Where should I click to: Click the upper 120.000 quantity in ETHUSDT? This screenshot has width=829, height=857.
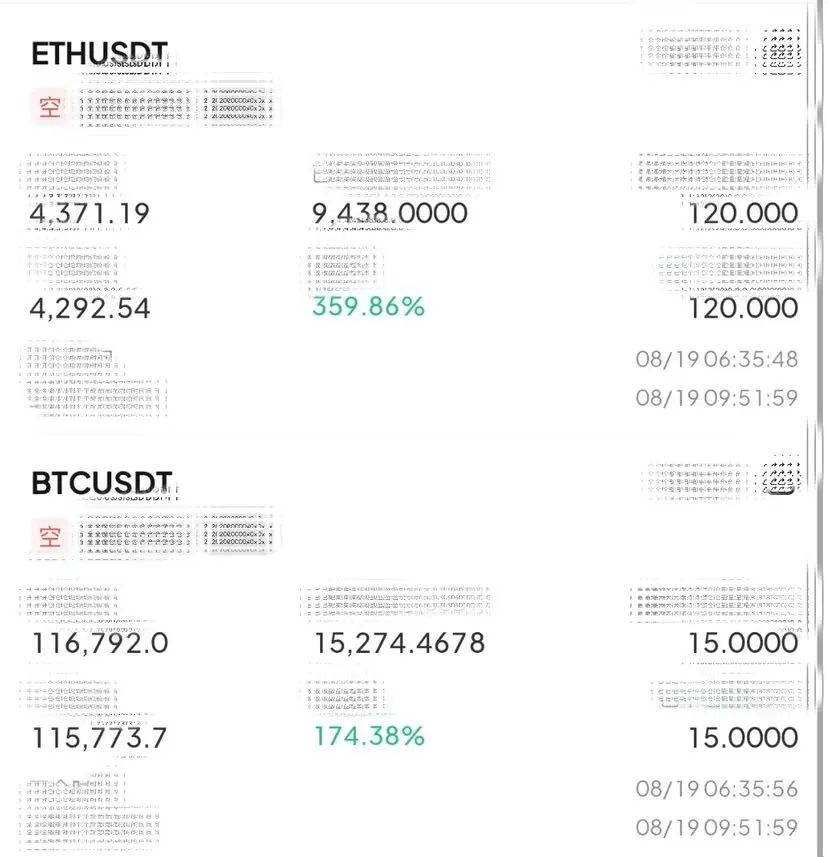[x=743, y=213]
